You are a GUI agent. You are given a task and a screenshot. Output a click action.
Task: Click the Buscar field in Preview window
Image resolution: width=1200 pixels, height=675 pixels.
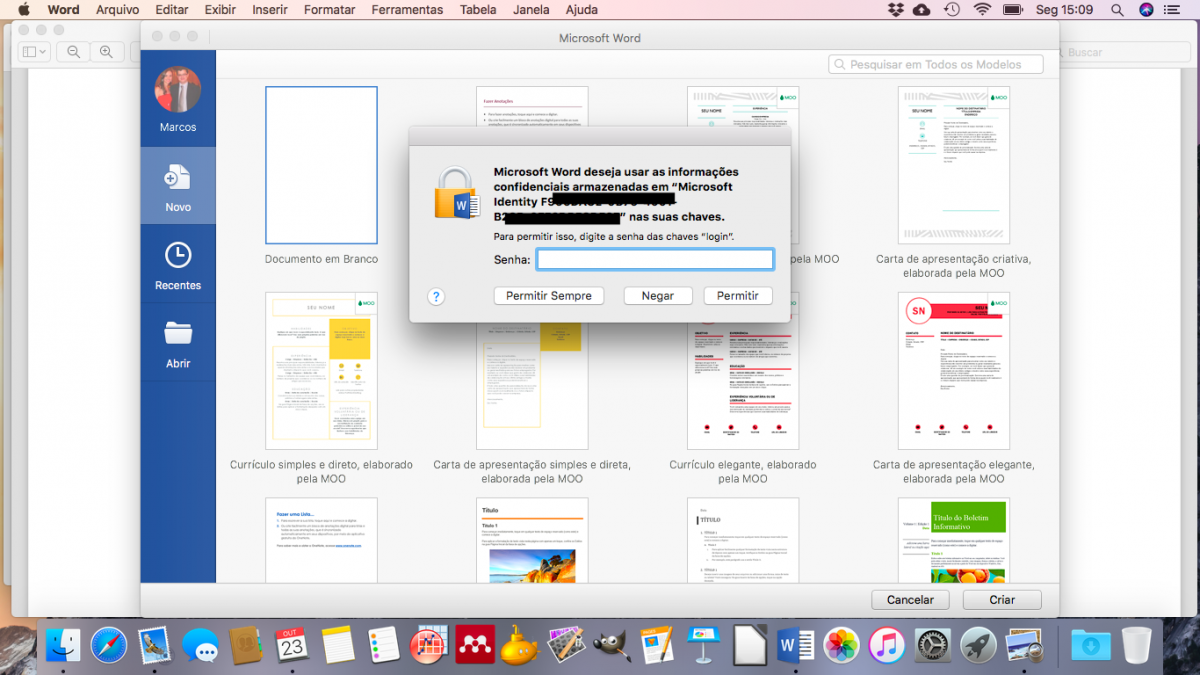coord(1125,52)
